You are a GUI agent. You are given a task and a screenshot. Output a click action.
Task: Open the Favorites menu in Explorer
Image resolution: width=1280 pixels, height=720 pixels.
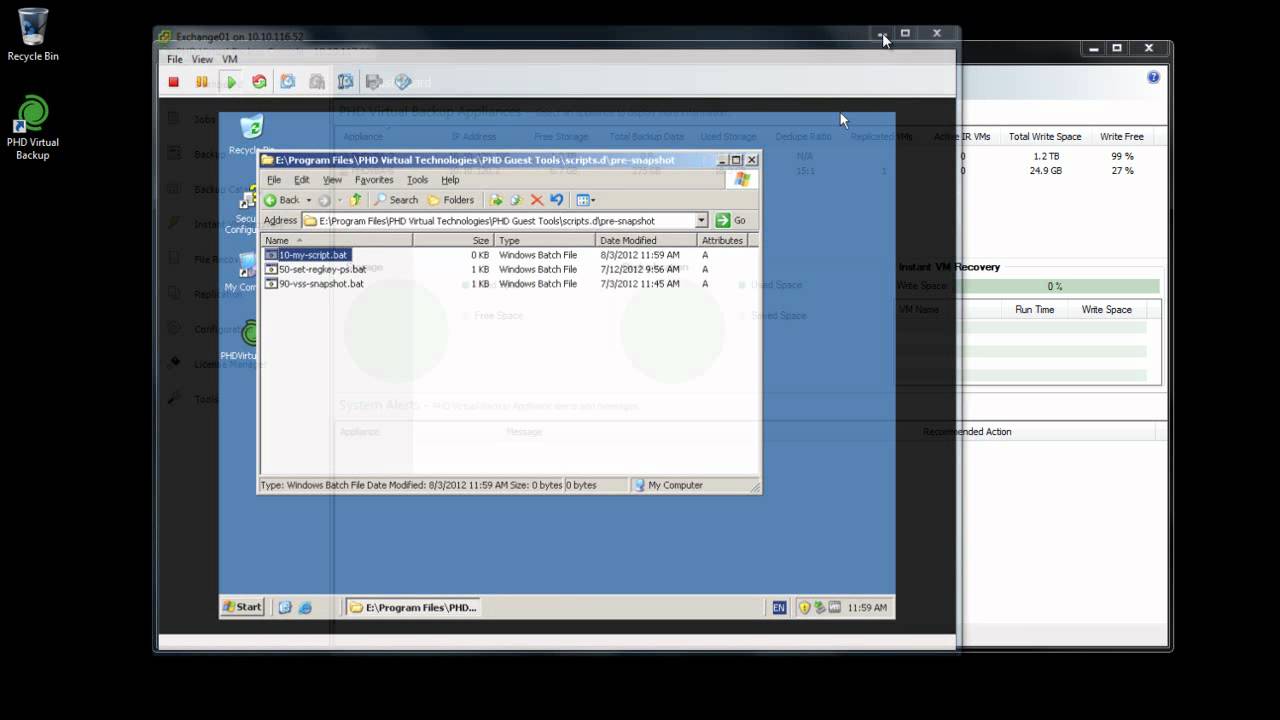(x=374, y=180)
